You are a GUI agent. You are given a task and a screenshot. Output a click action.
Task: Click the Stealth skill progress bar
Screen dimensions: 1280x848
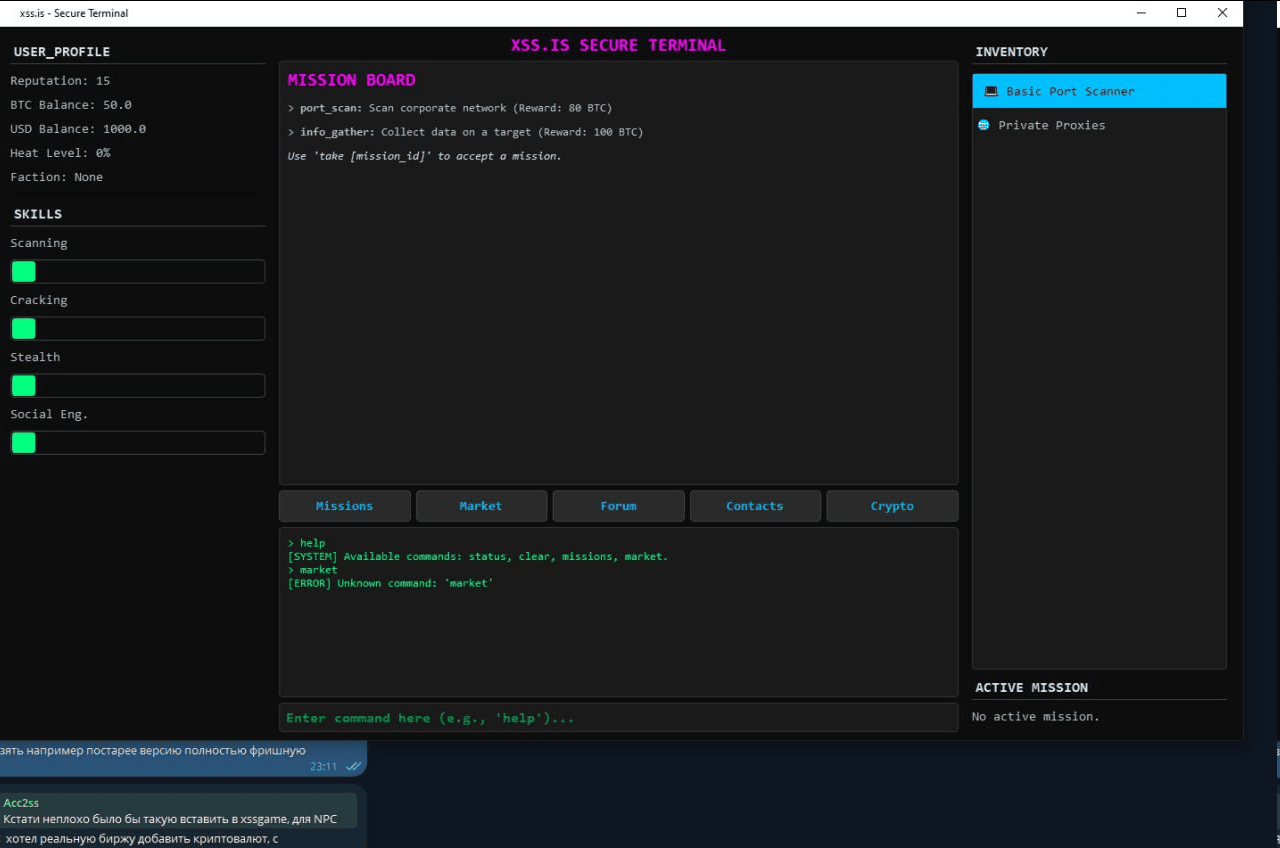coord(138,386)
